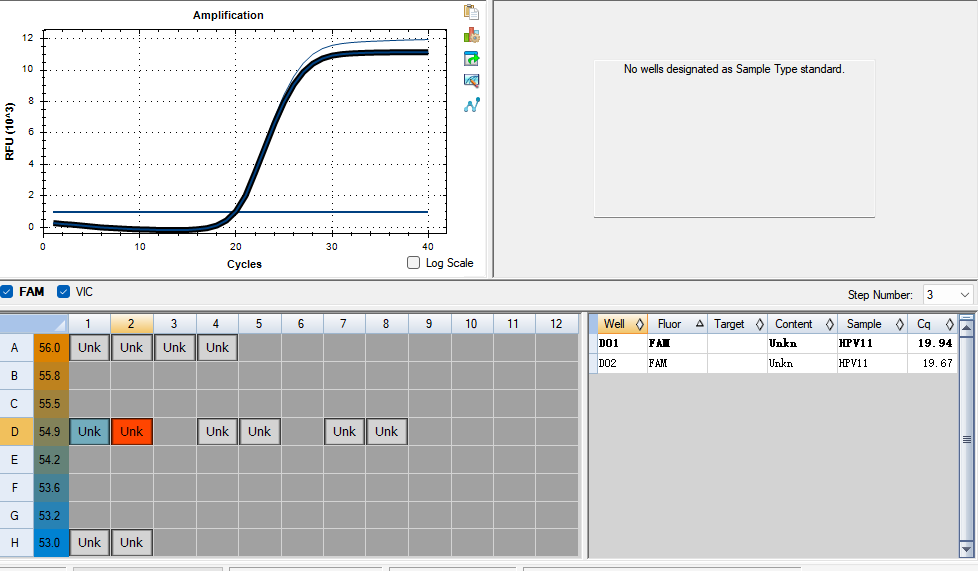Click the Cq value 19.94

click(x=935, y=343)
